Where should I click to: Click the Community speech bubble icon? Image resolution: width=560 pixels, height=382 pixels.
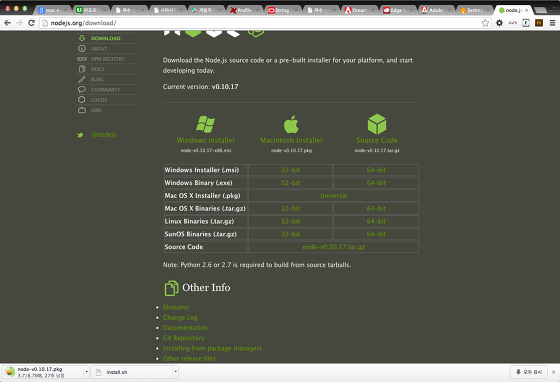(82, 89)
